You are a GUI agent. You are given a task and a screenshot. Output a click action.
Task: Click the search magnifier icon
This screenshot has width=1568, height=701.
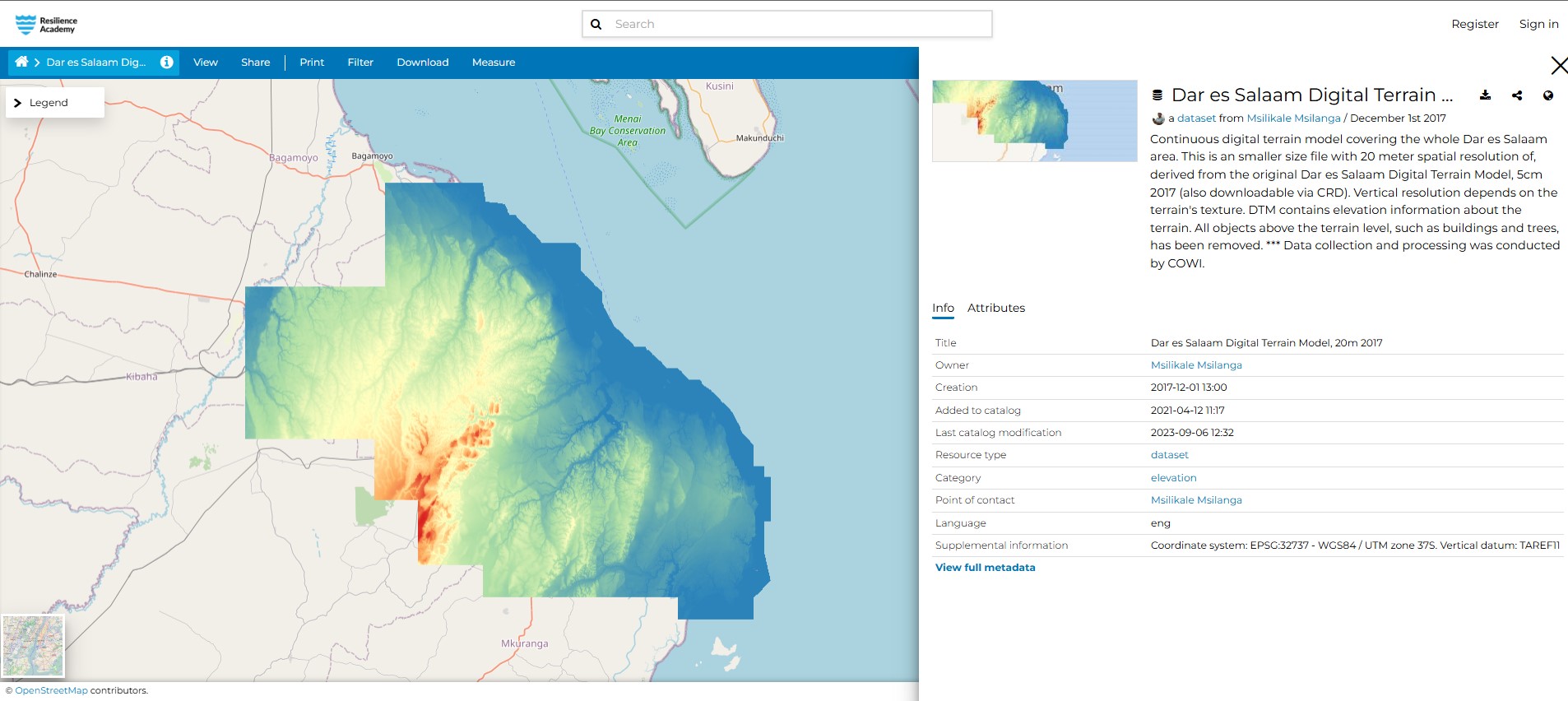(x=596, y=25)
